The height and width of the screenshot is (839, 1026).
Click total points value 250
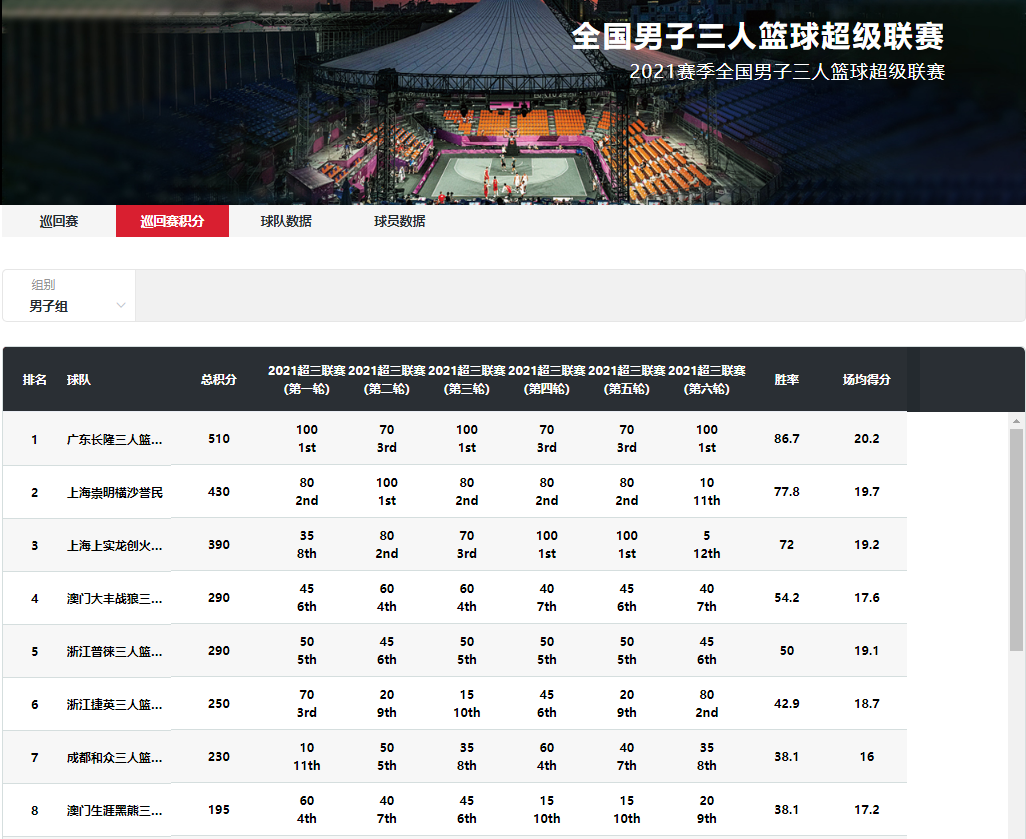click(219, 704)
